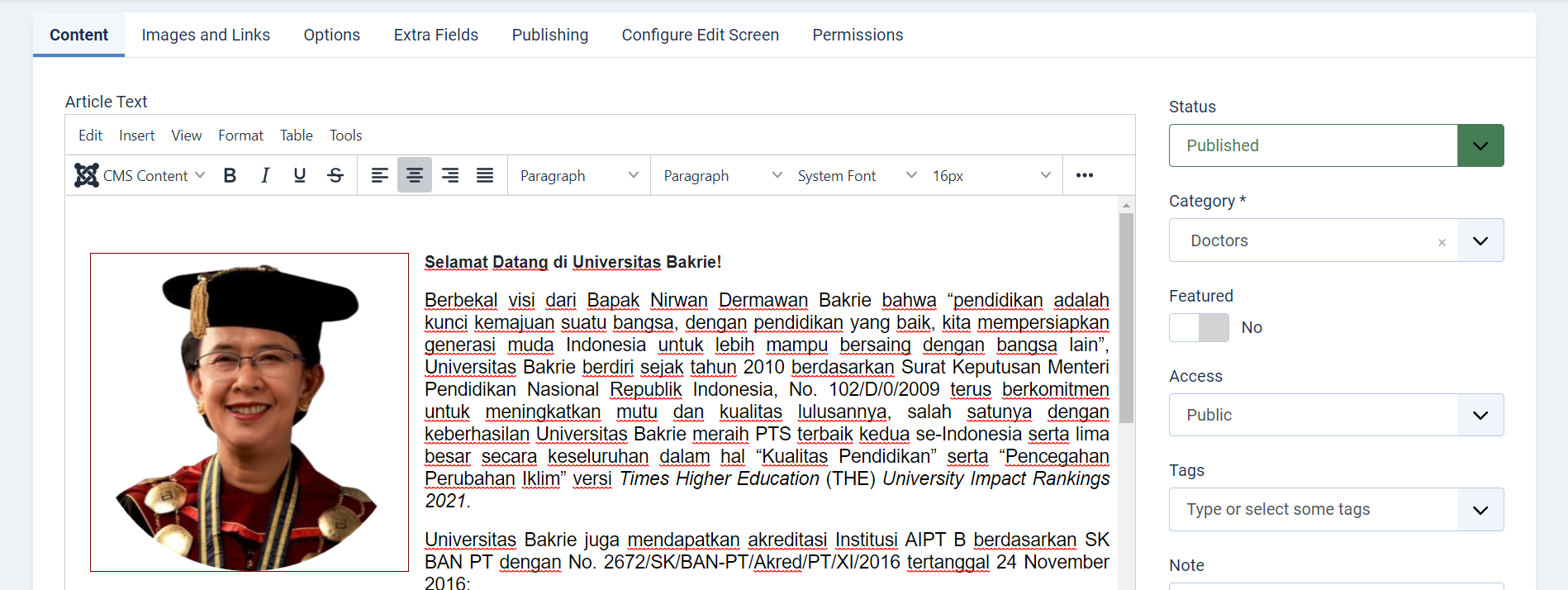Click the italic text 'Times Higher Education'
Viewport: 1568px width, 590px height.
pyautogui.click(x=720, y=478)
